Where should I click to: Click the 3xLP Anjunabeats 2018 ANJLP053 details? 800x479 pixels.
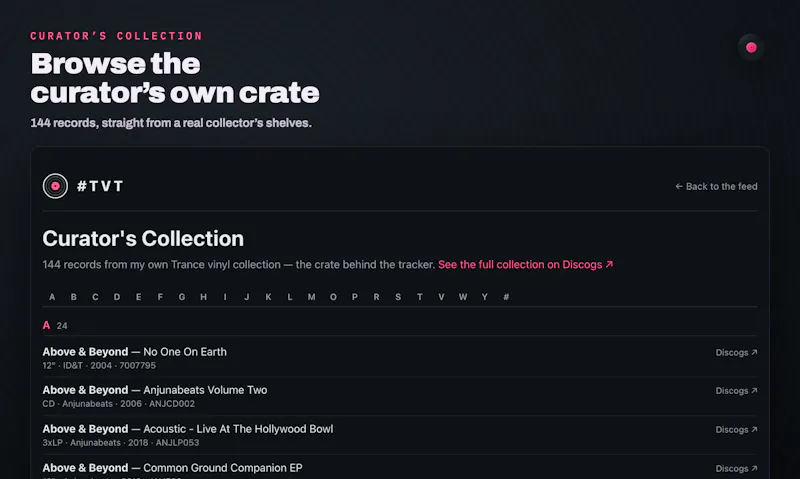pos(121,443)
